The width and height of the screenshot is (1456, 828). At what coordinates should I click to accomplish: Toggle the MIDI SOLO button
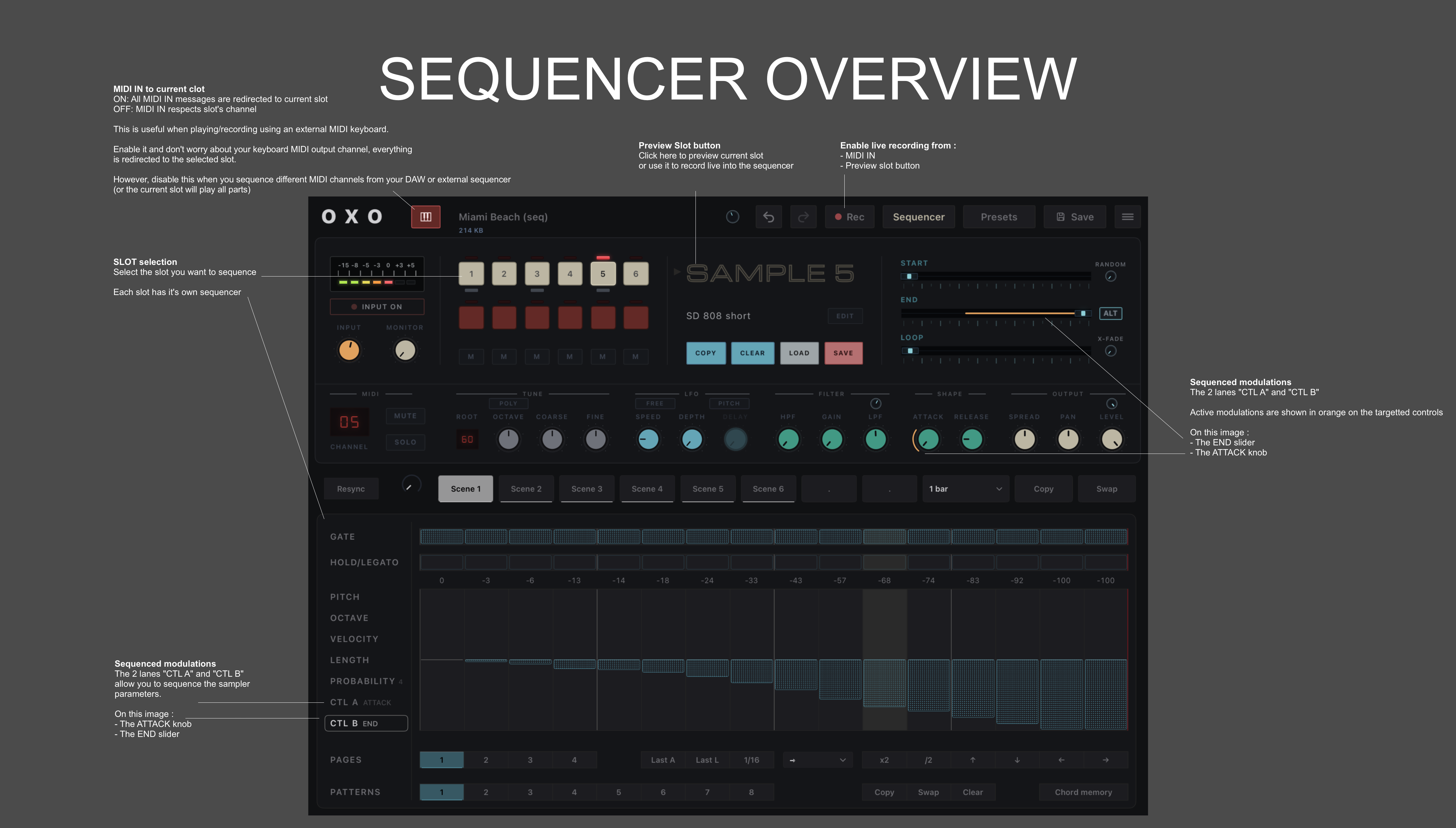tap(405, 442)
